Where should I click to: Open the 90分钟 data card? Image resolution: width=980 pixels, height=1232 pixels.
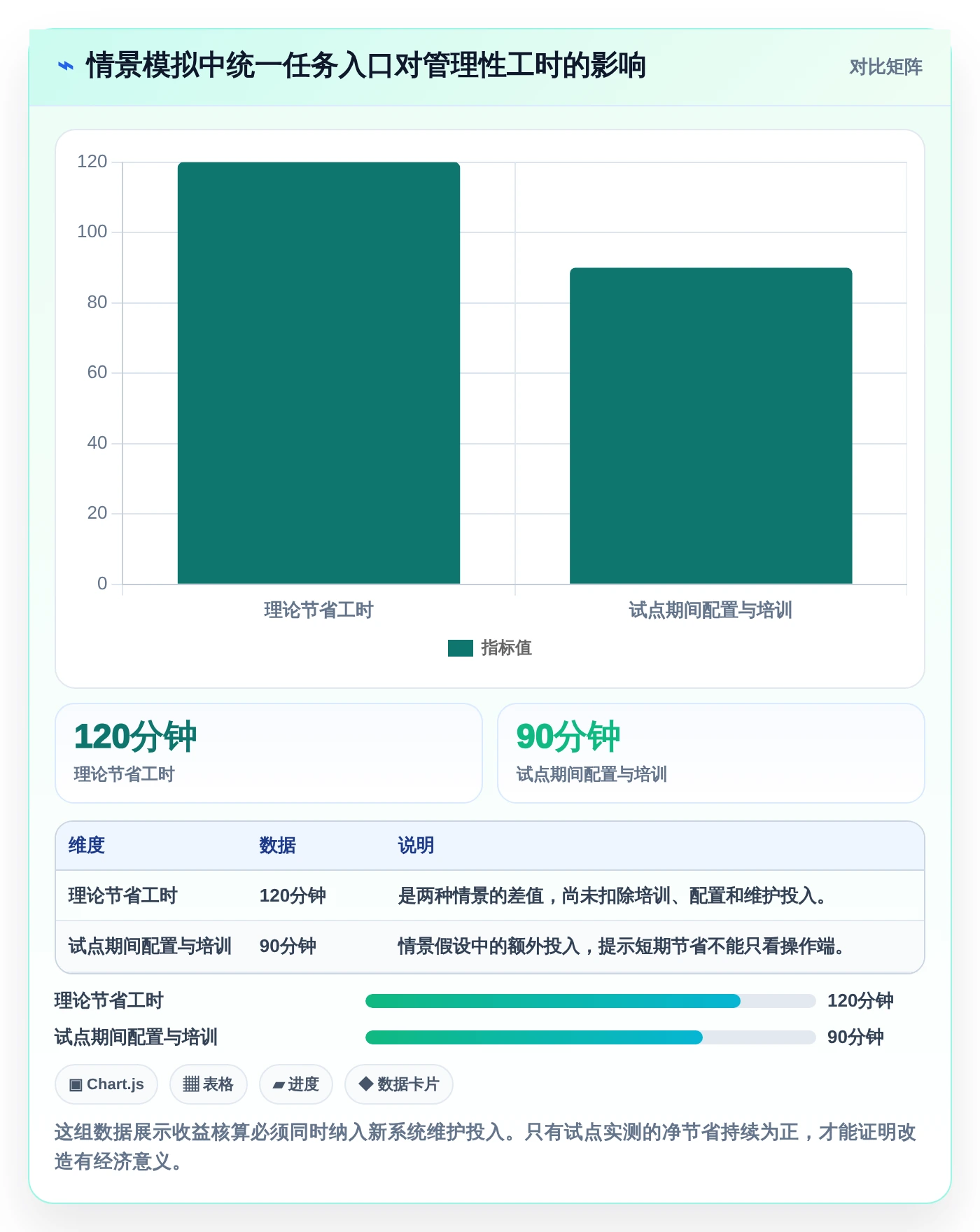[710, 753]
